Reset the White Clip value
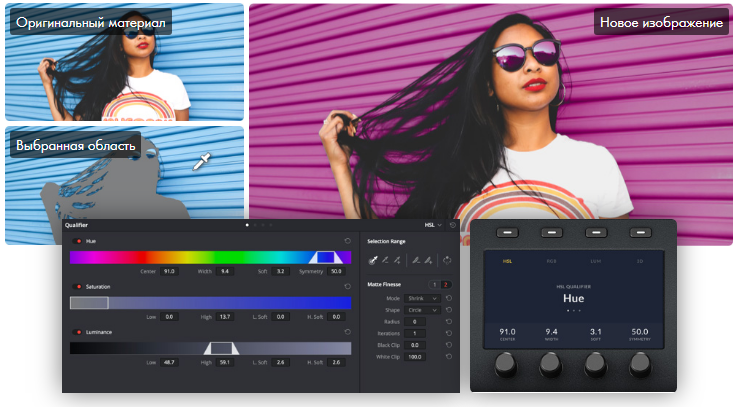Screen dimensions: 748x407 (x=449, y=356)
